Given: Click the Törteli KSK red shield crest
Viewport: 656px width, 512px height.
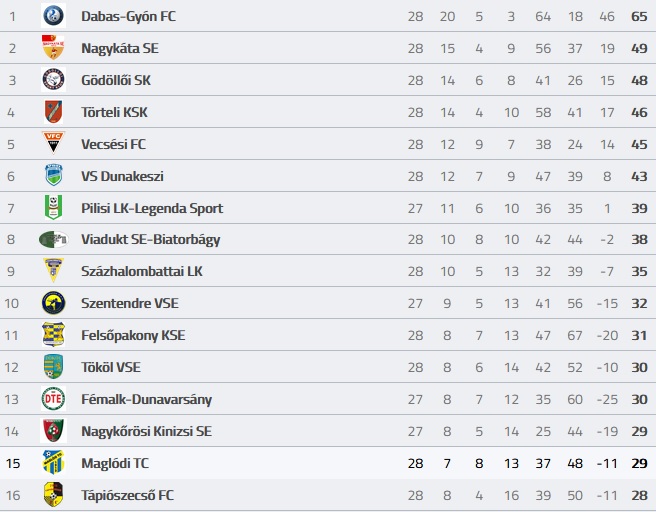Looking at the screenshot, I should [54, 111].
